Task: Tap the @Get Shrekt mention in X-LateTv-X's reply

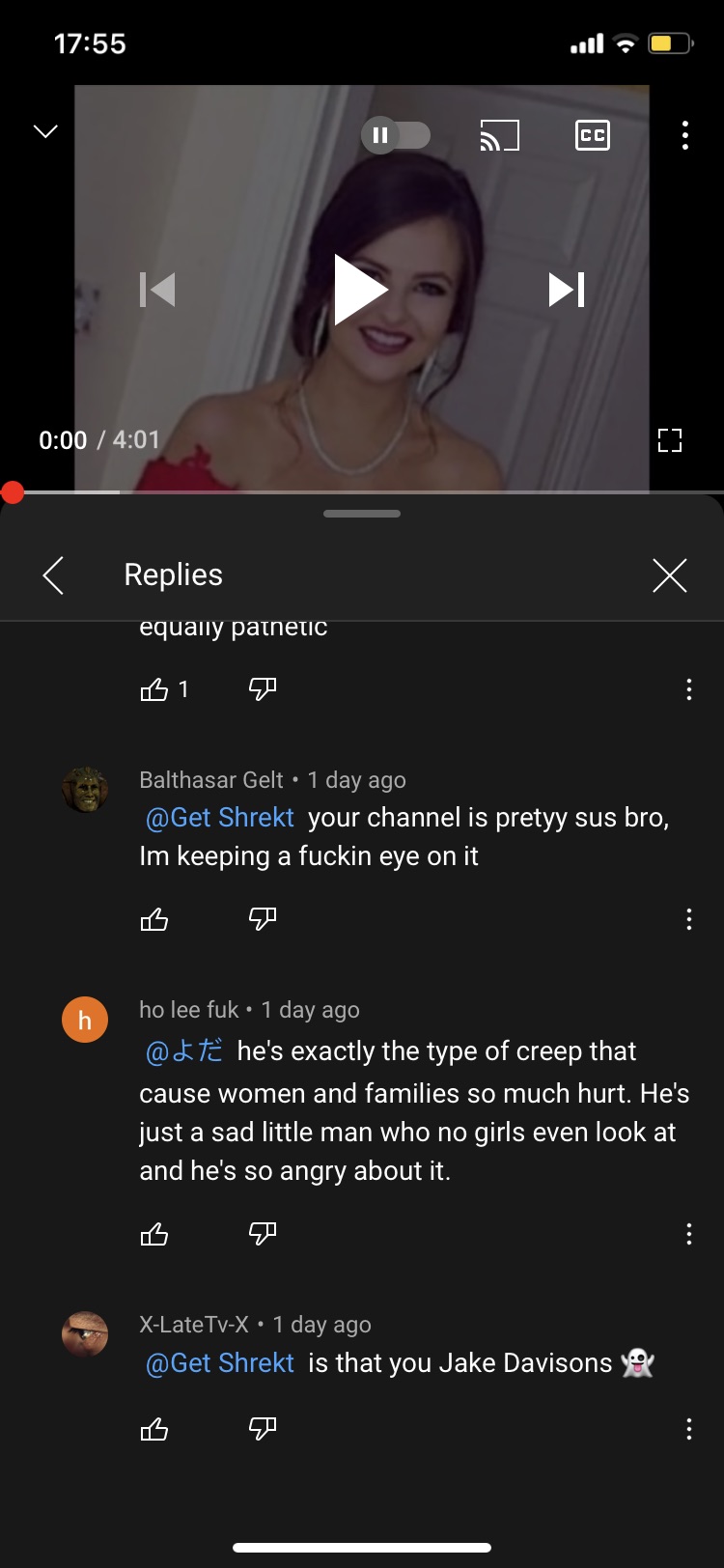Action: click(219, 1363)
